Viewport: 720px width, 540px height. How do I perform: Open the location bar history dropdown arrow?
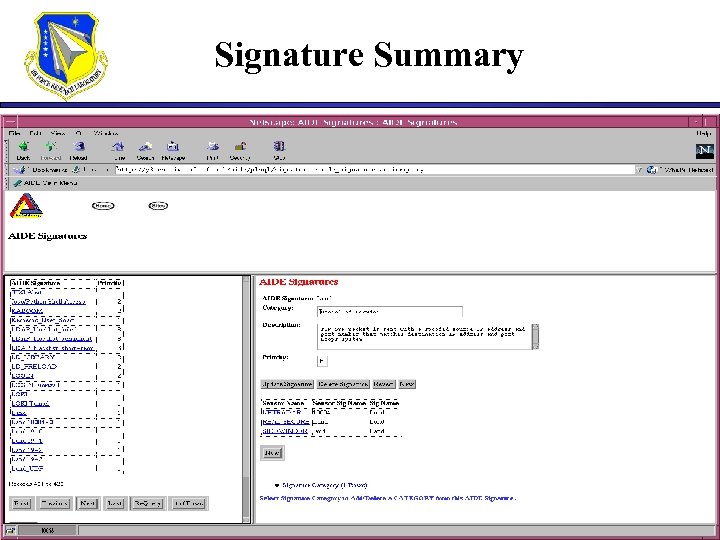coord(639,170)
